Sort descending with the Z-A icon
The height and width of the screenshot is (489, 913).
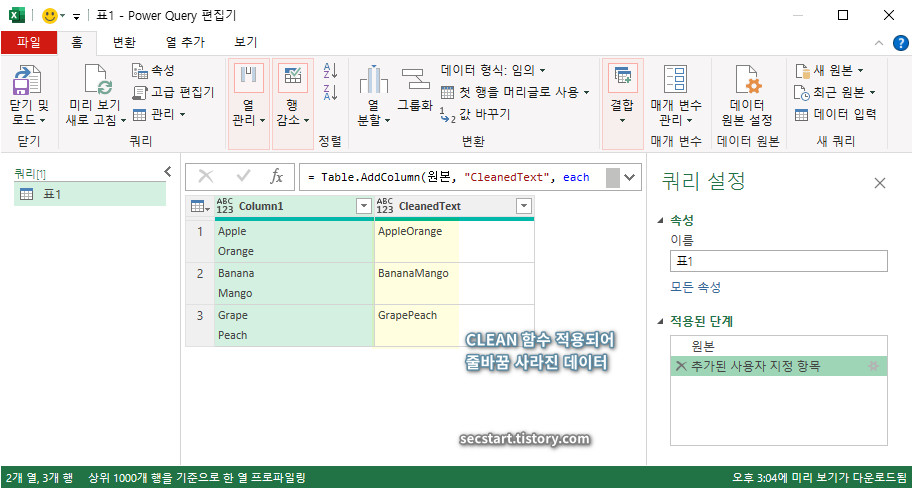[x=330, y=92]
